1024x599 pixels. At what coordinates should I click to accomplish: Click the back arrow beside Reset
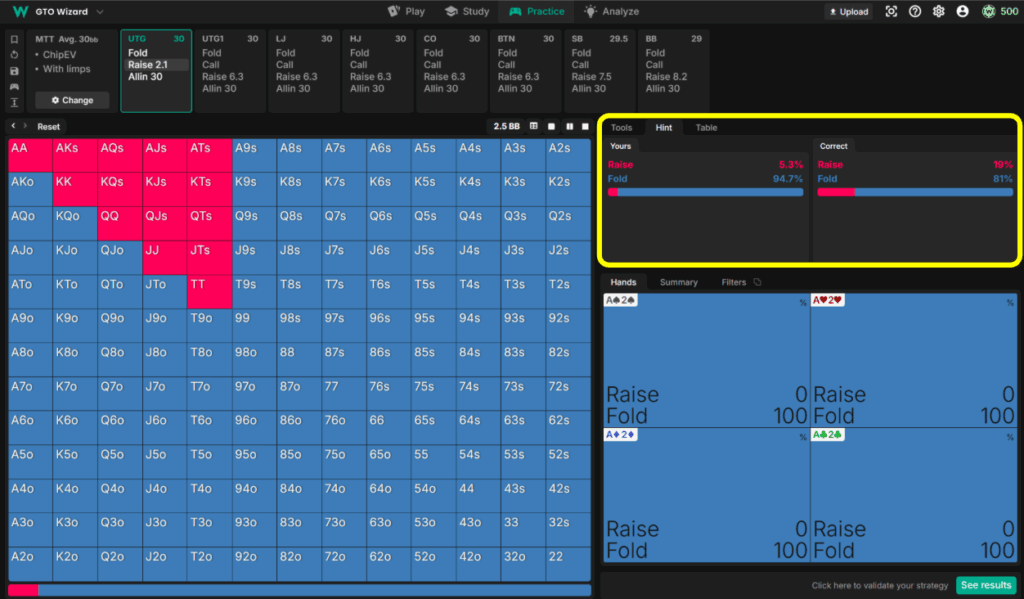click(13, 126)
